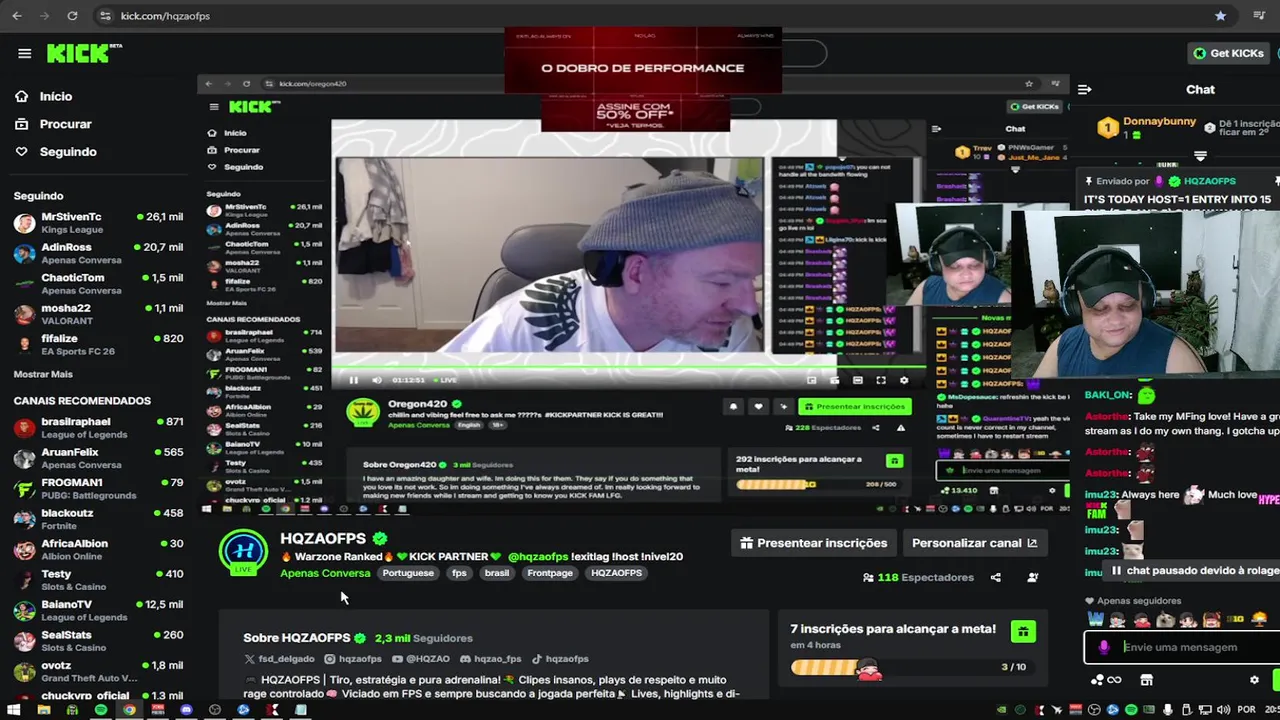The image size is (1280, 720).
Task: Open Windows Start menu
Action: (x=14, y=710)
